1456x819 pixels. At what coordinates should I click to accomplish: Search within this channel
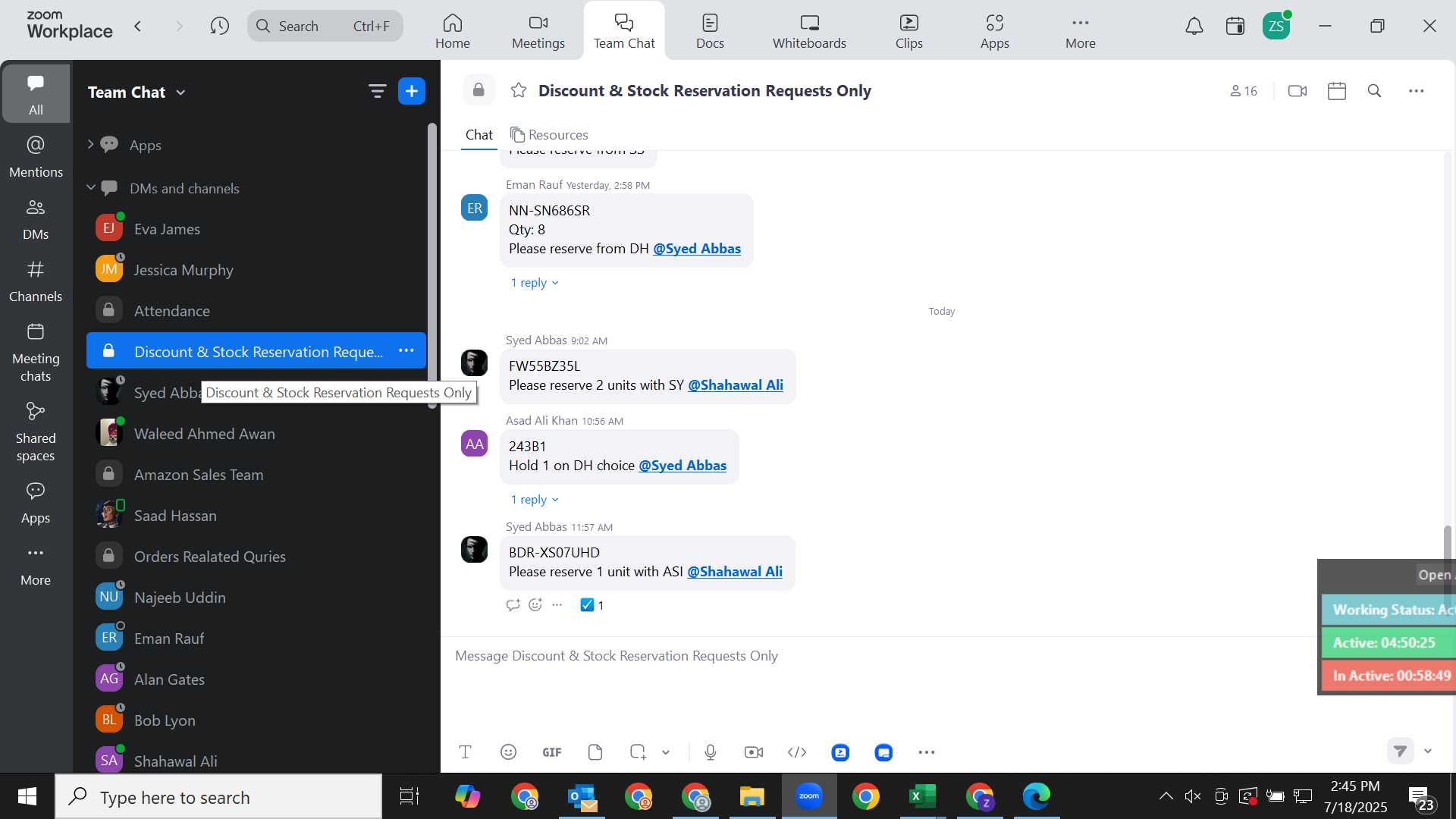pos(1375,91)
